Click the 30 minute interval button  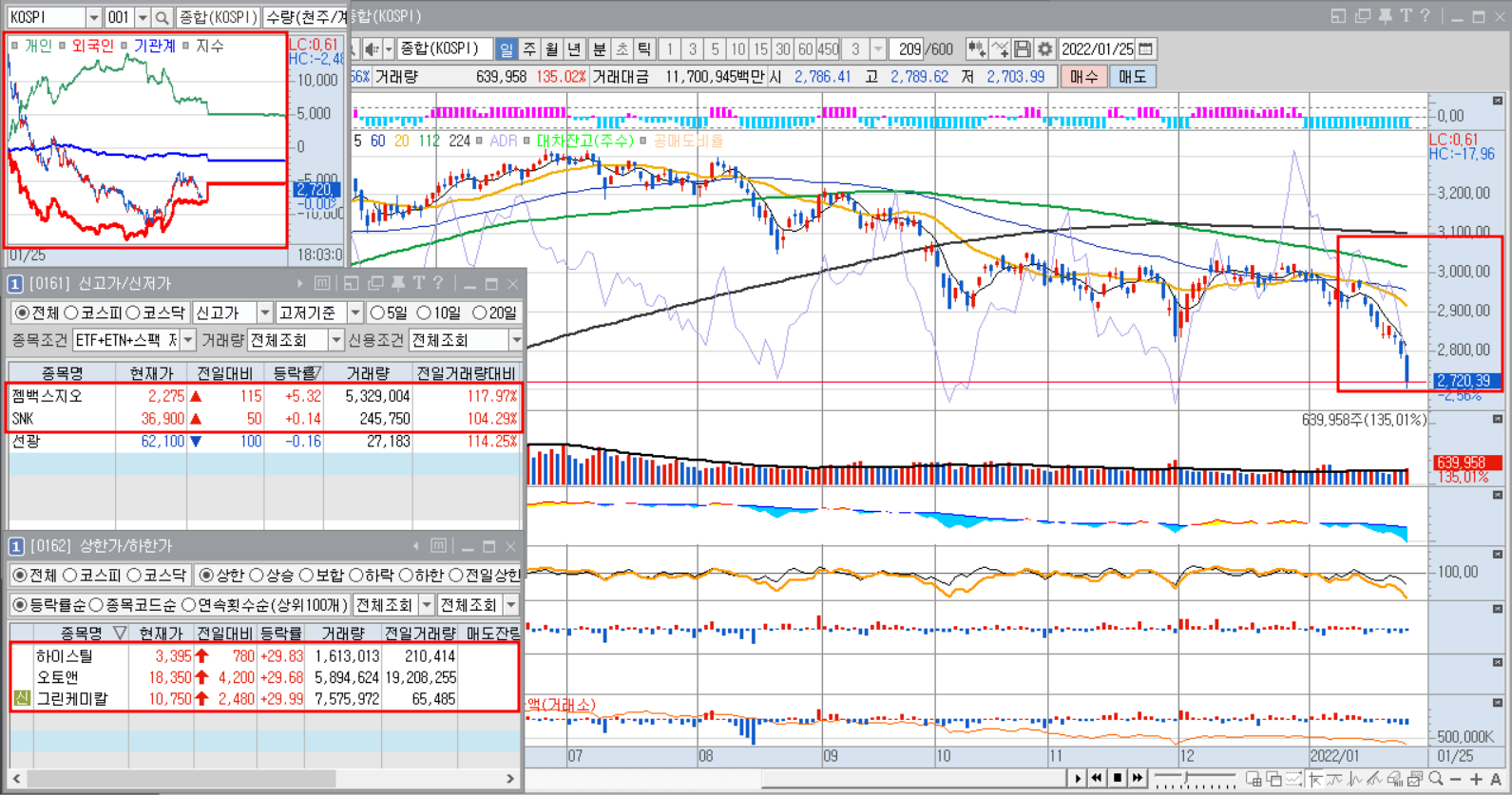click(782, 49)
